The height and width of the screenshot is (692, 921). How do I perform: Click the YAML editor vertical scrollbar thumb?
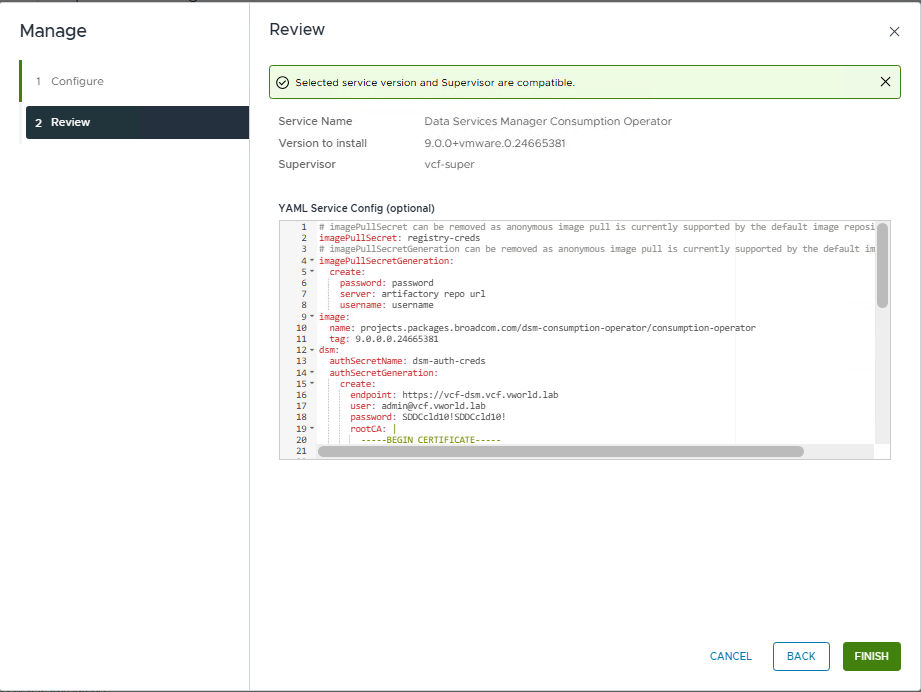(x=882, y=265)
